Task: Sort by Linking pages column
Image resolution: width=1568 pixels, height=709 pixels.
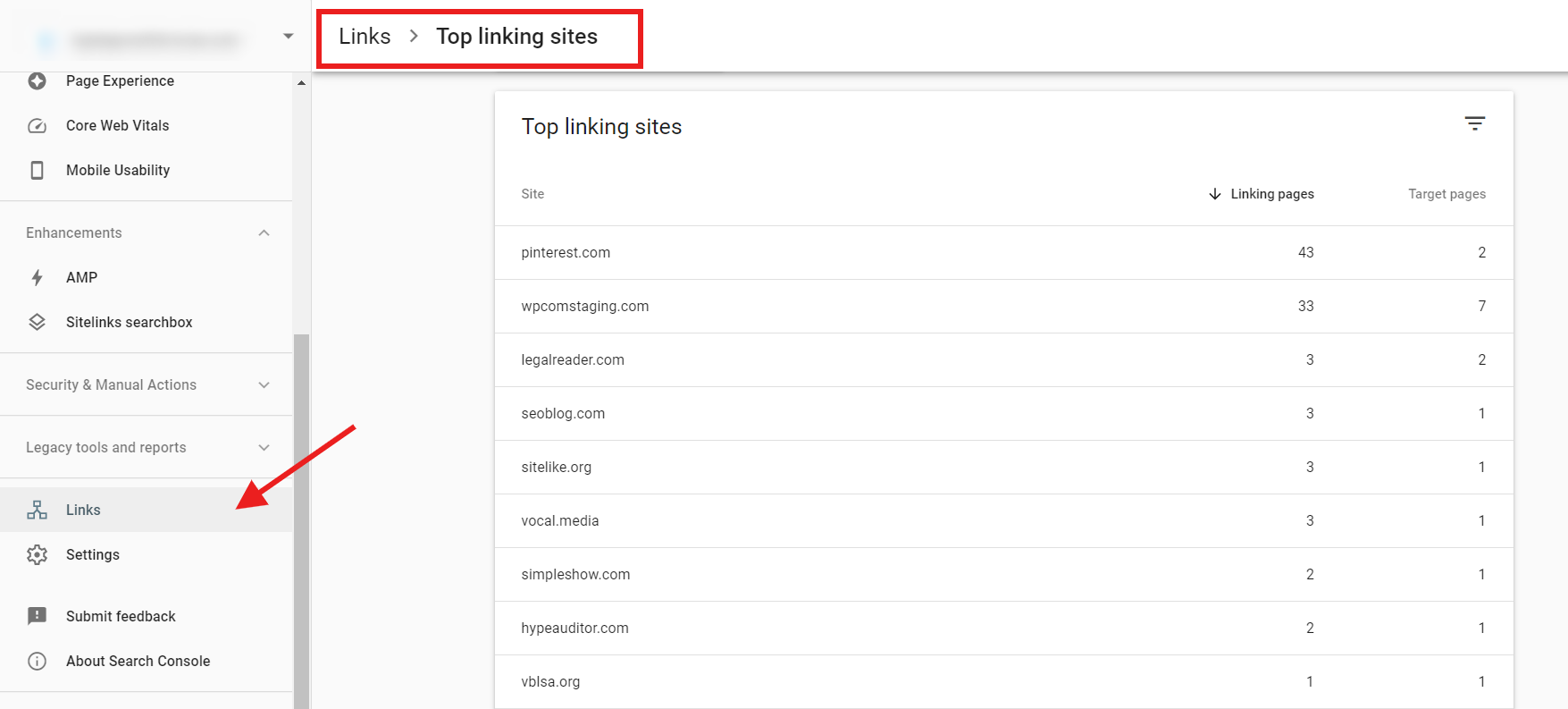Action: click(1262, 194)
